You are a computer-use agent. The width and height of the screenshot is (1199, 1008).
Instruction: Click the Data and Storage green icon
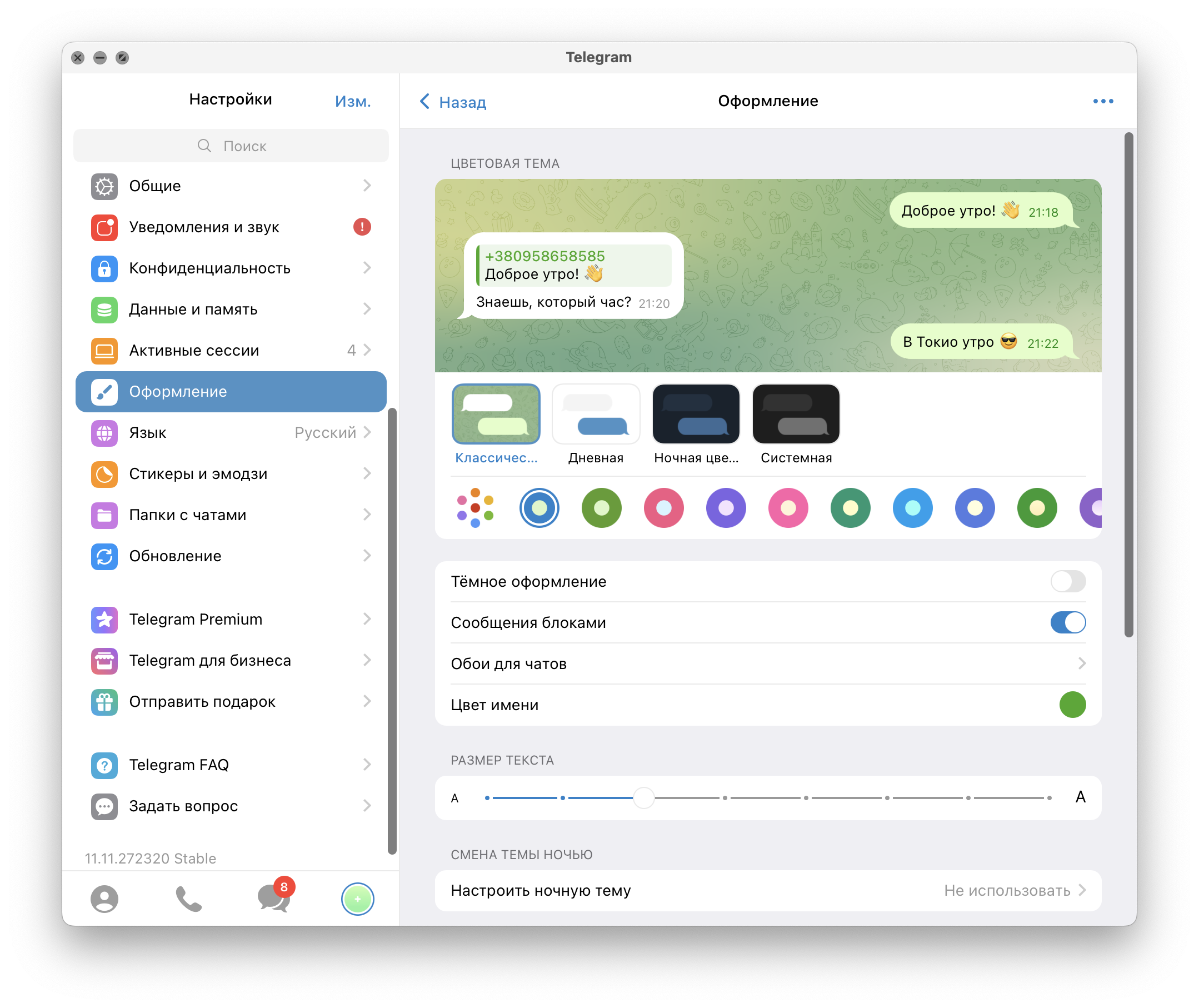pyautogui.click(x=104, y=309)
